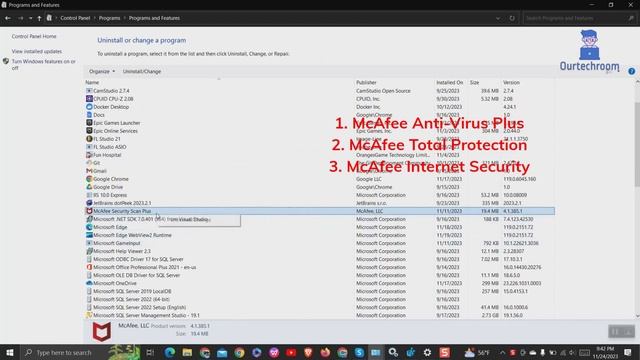Navigate to Control Panel in the breadcrumb
Viewport: 640px width, 360px height.
pyautogui.click(x=75, y=18)
